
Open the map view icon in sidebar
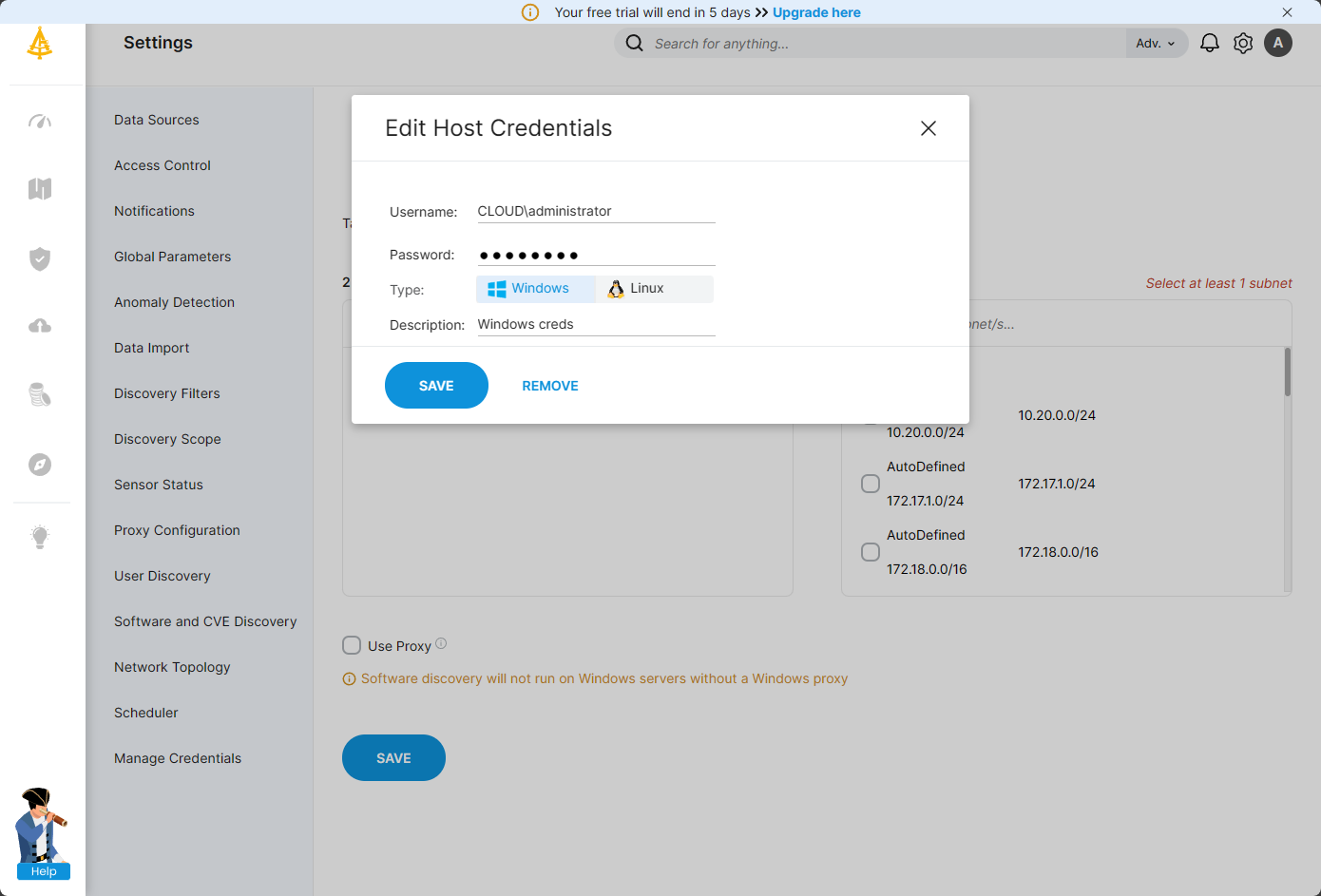[x=40, y=188]
